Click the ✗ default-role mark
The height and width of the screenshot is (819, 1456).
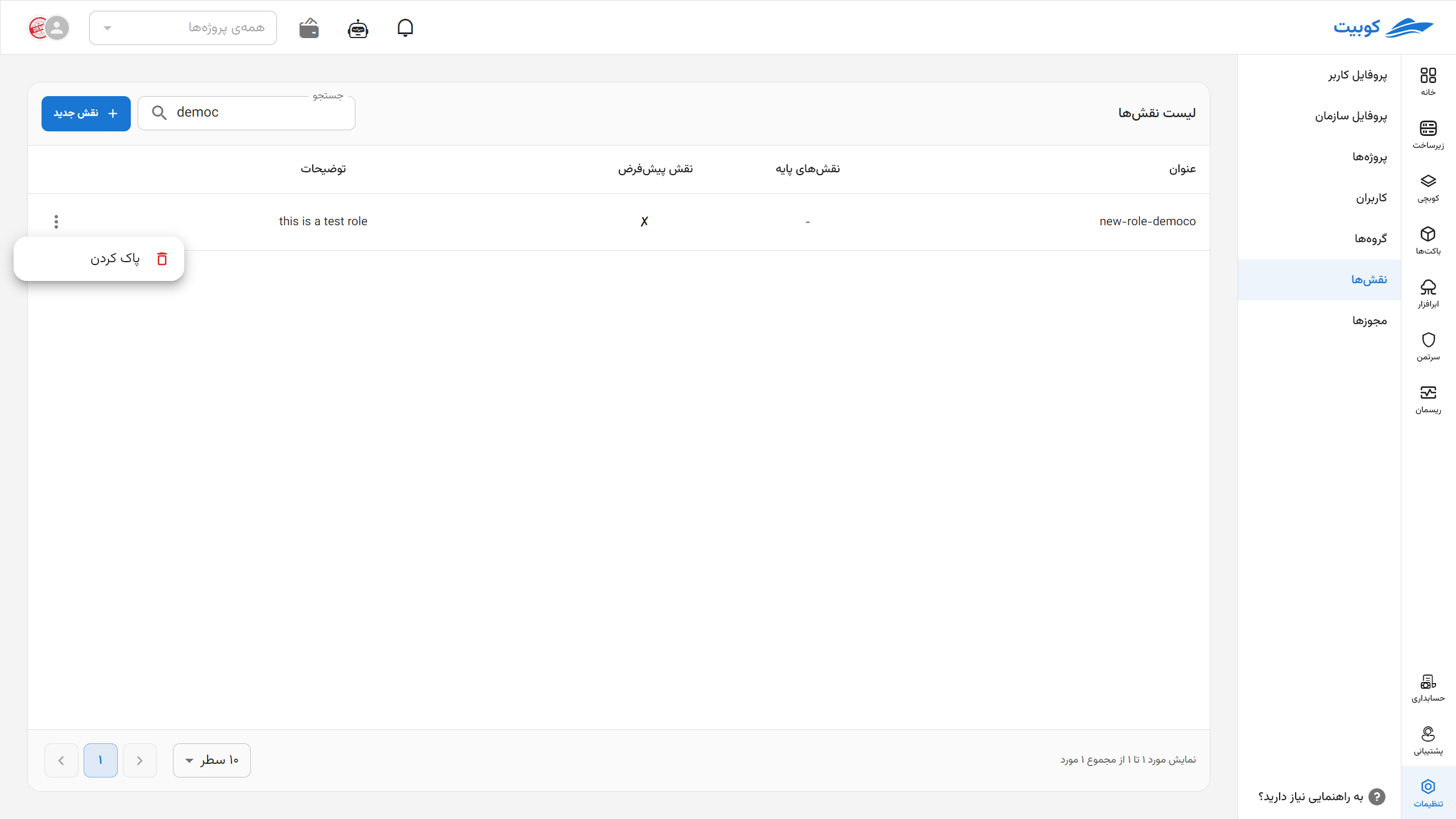(x=644, y=221)
